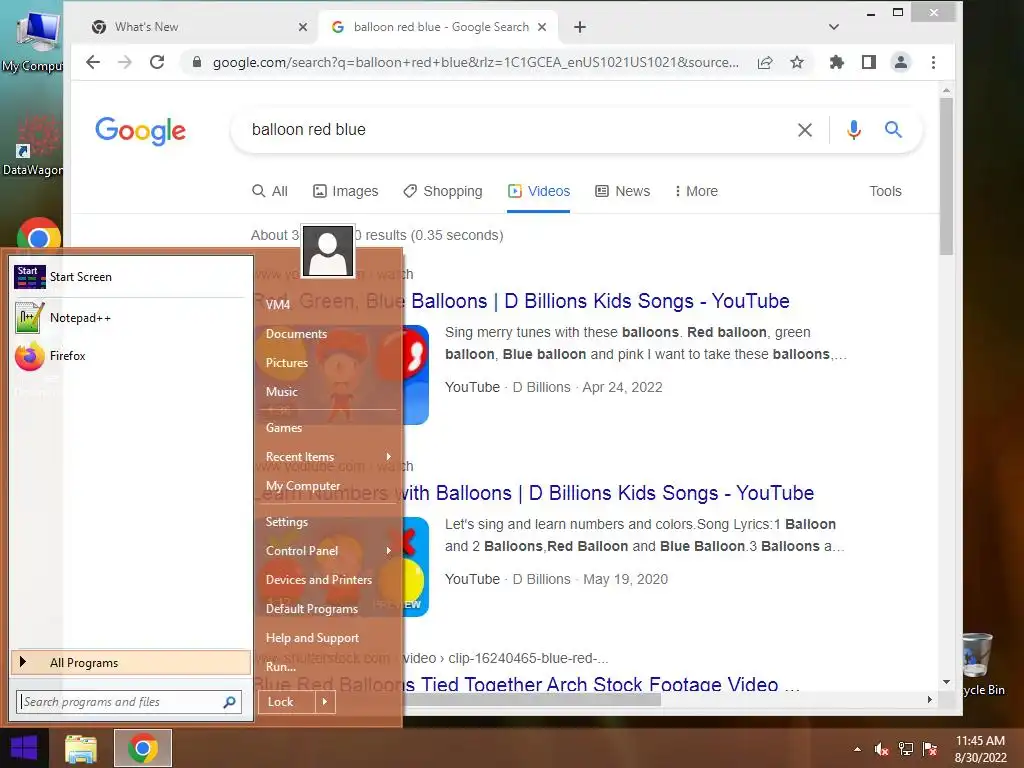Switch to the Images results tab

pos(345,191)
